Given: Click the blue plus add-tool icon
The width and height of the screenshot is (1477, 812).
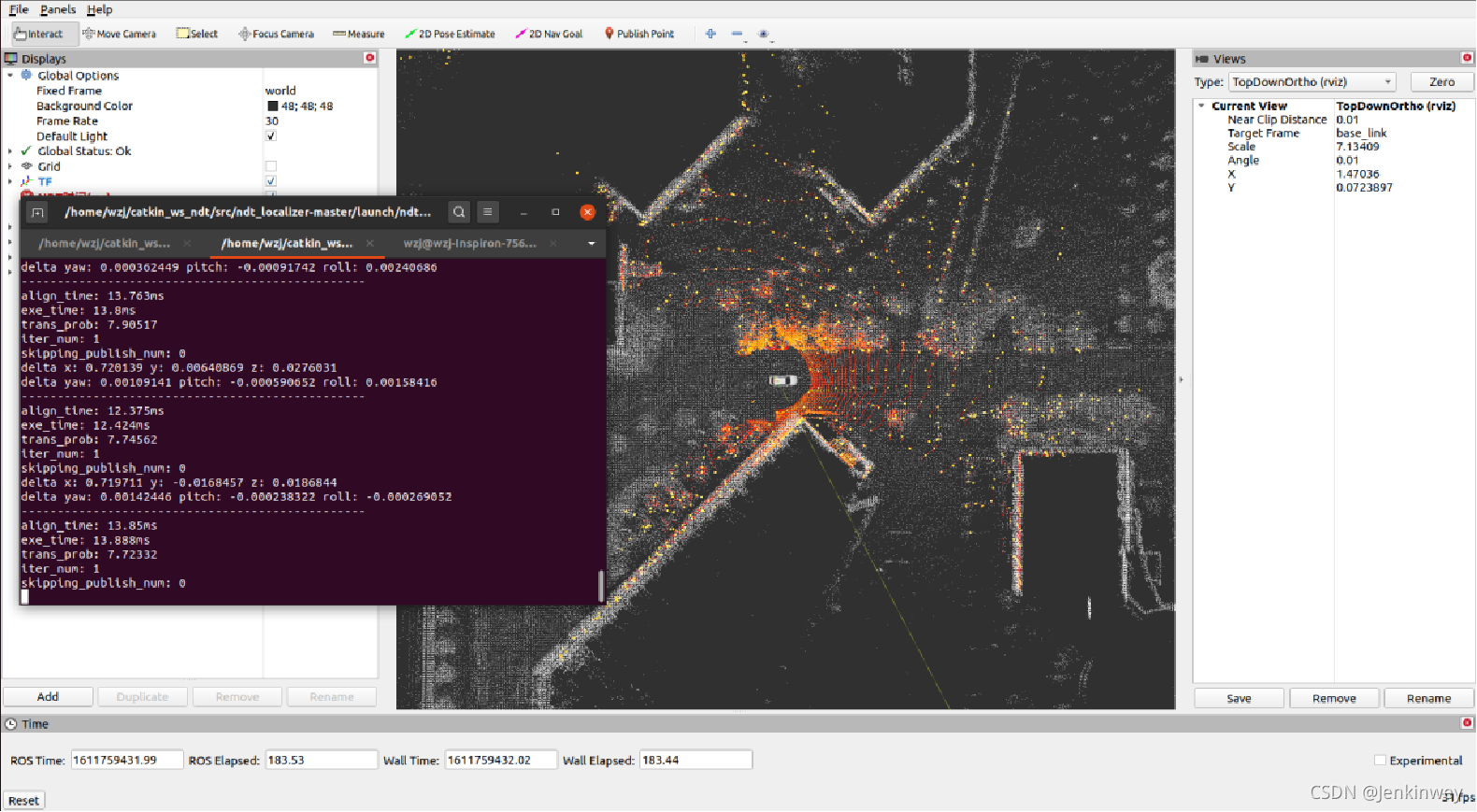Looking at the screenshot, I should click(710, 34).
